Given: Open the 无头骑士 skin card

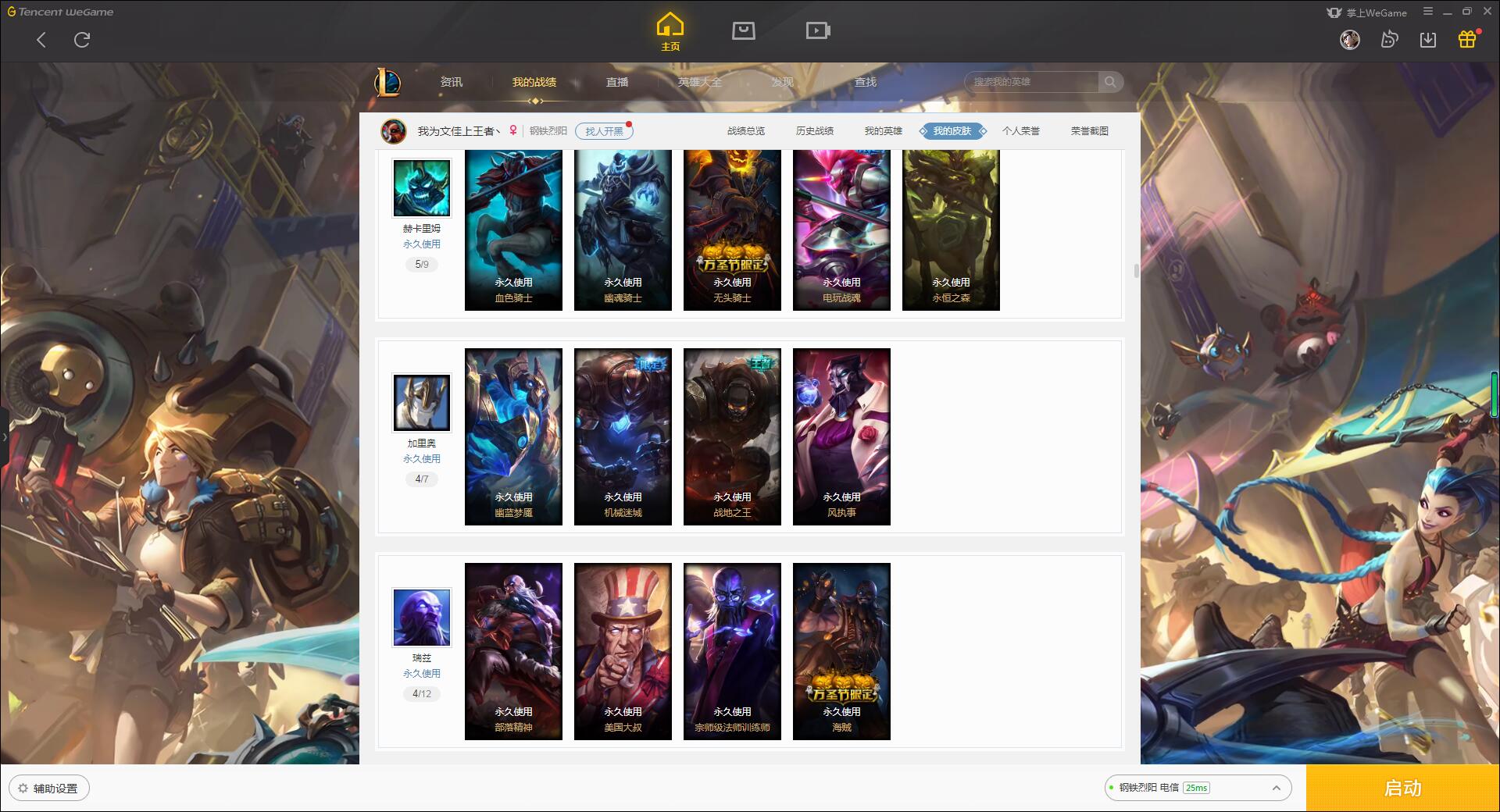Looking at the screenshot, I should 732,230.
